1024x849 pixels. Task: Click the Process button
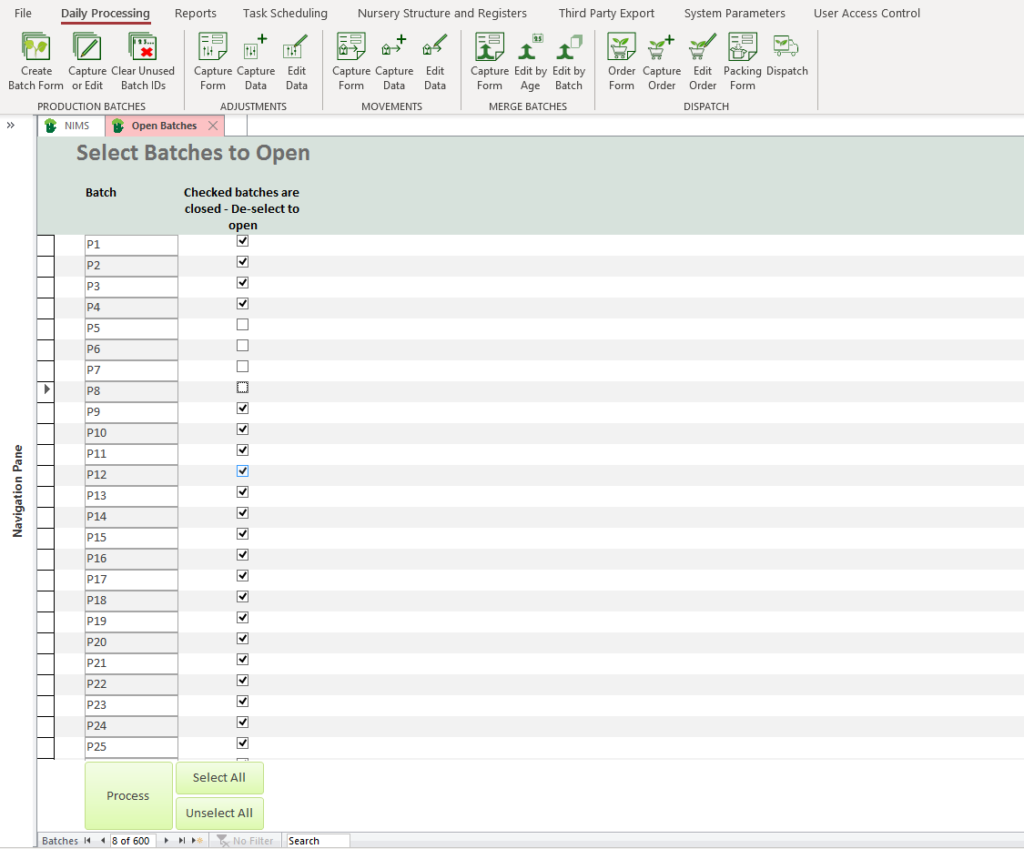point(128,796)
